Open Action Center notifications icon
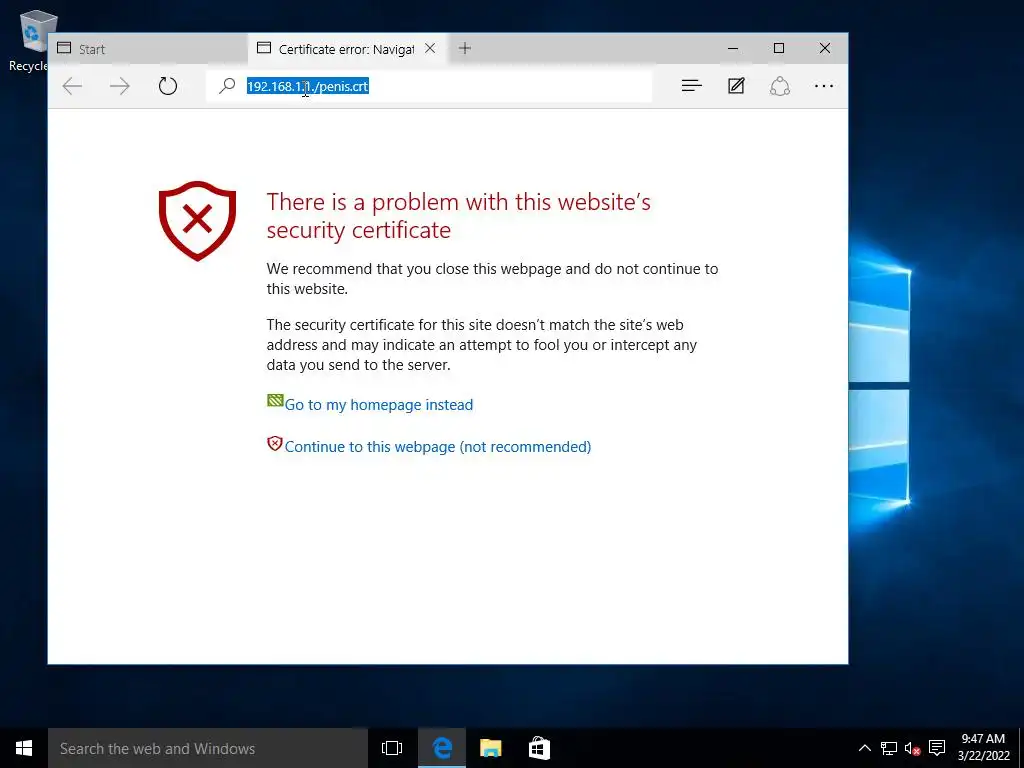The image size is (1024, 768). (937, 748)
